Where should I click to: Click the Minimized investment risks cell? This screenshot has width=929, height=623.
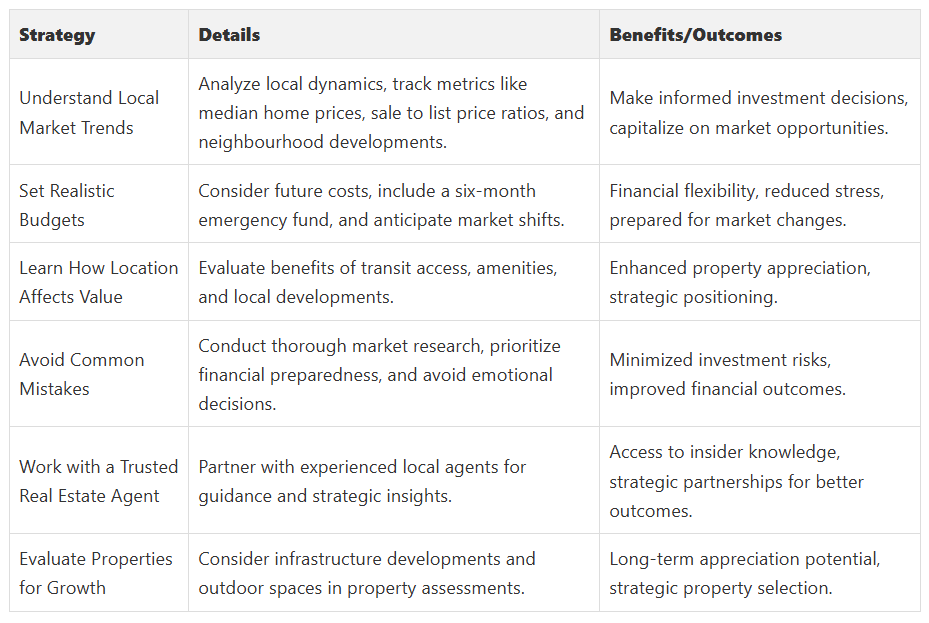[727, 374]
